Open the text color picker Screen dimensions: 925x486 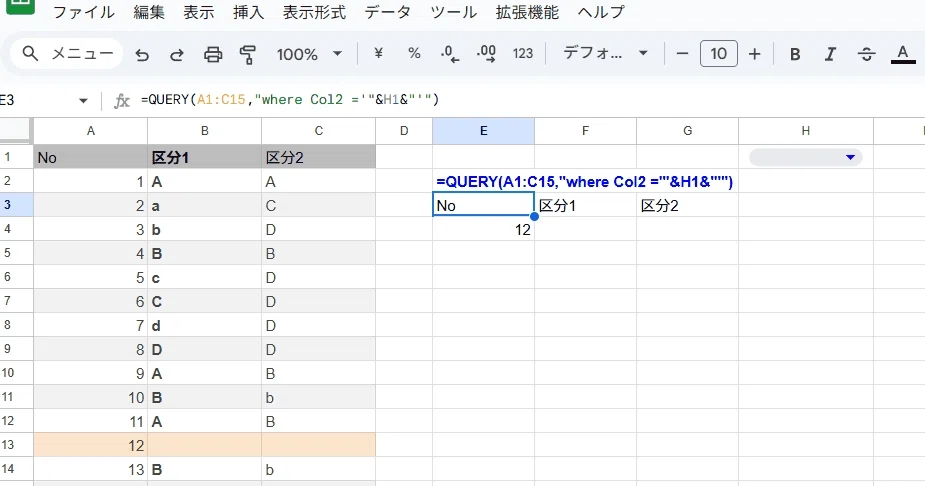click(903, 54)
